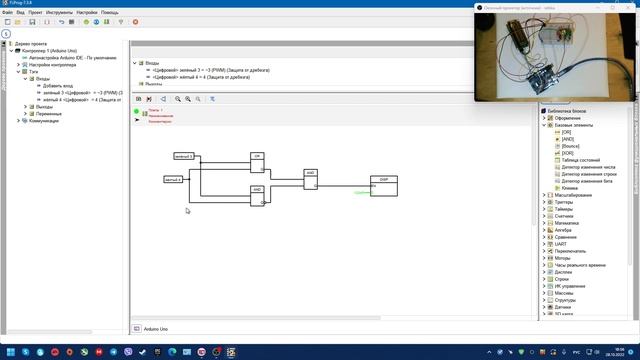
Task: Click the third, dimmed magnifier icon
Action: point(198,99)
